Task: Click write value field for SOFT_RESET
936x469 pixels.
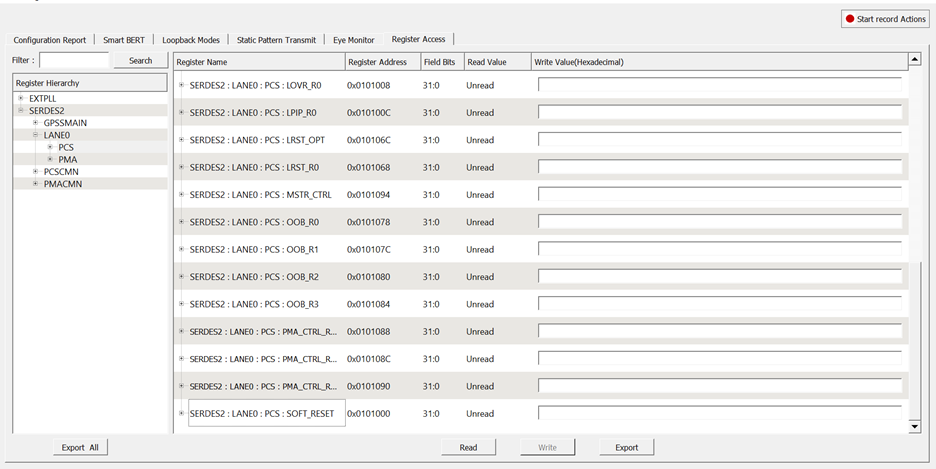Action: pos(720,413)
